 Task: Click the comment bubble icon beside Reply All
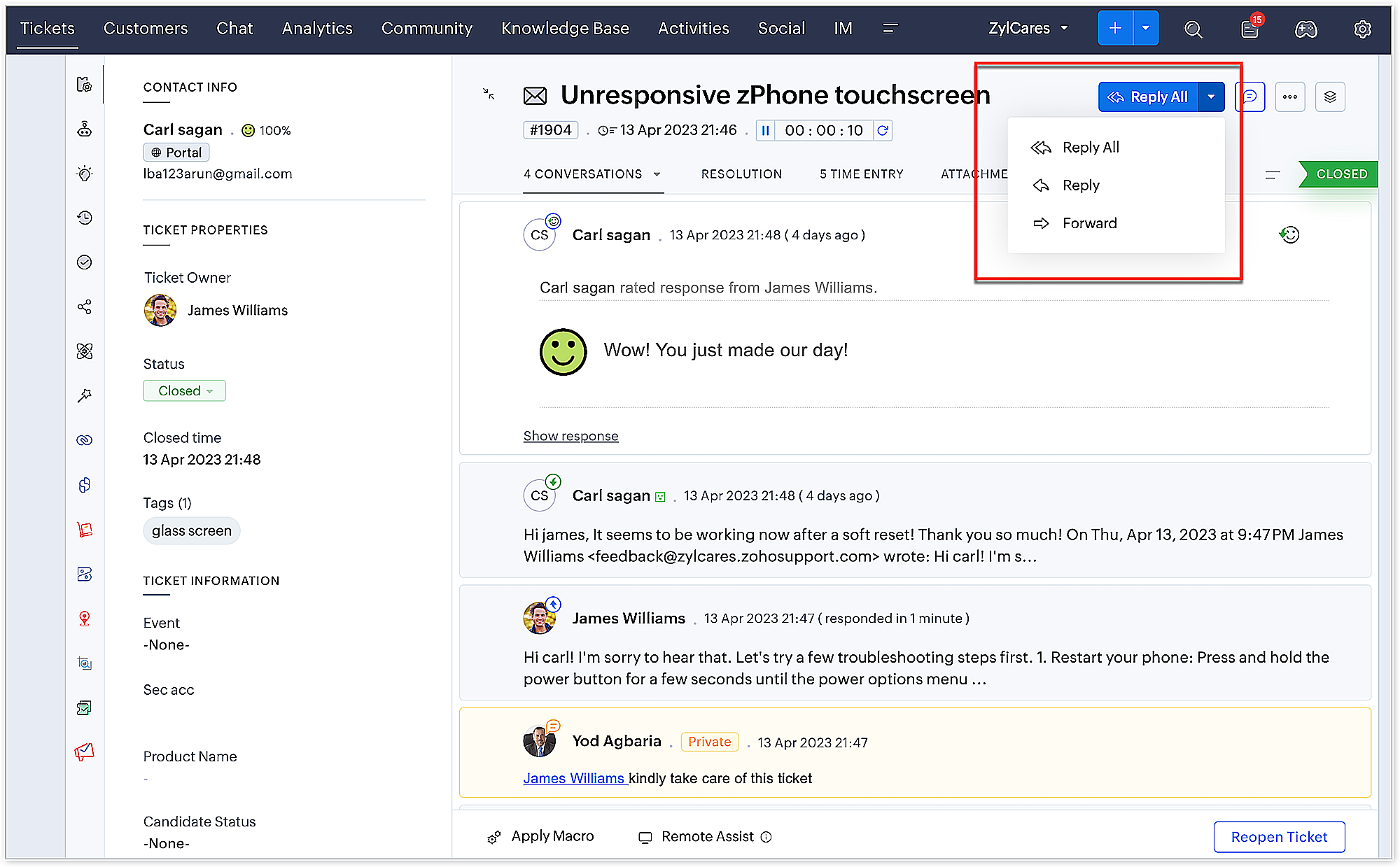pyautogui.click(x=1250, y=97)
